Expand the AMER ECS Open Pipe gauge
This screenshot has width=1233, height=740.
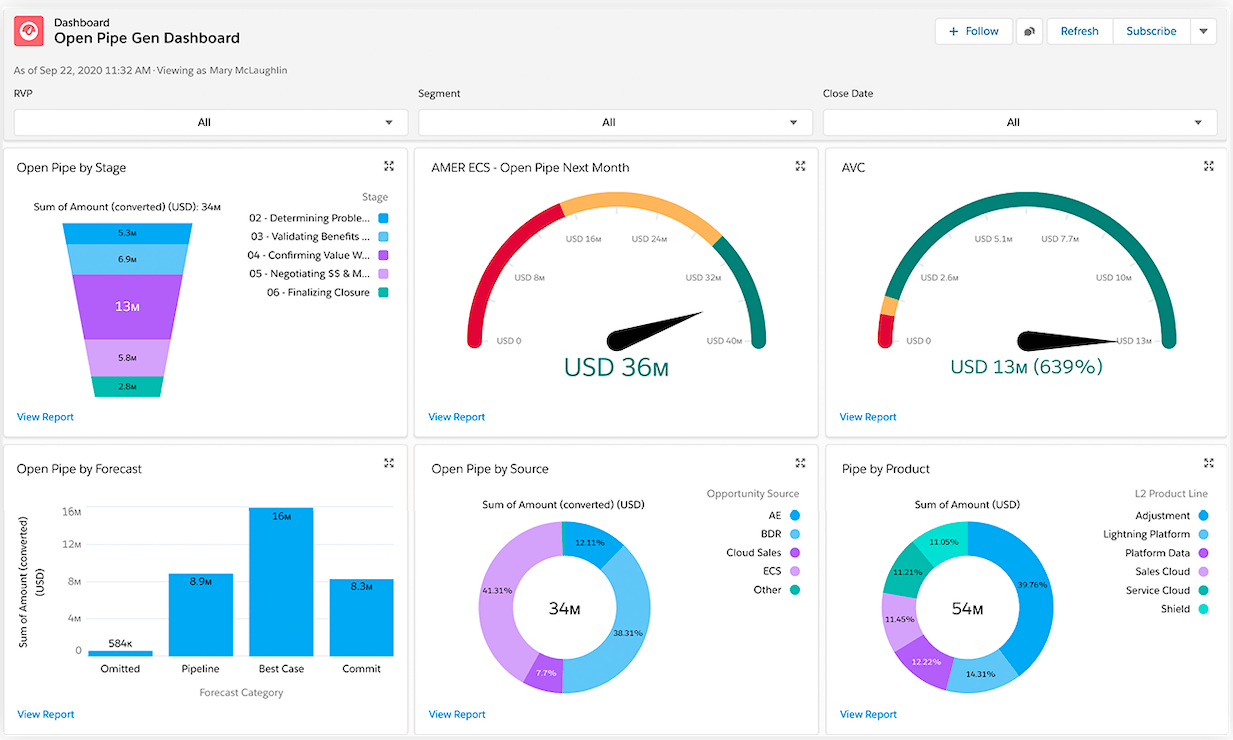point(800,167)
